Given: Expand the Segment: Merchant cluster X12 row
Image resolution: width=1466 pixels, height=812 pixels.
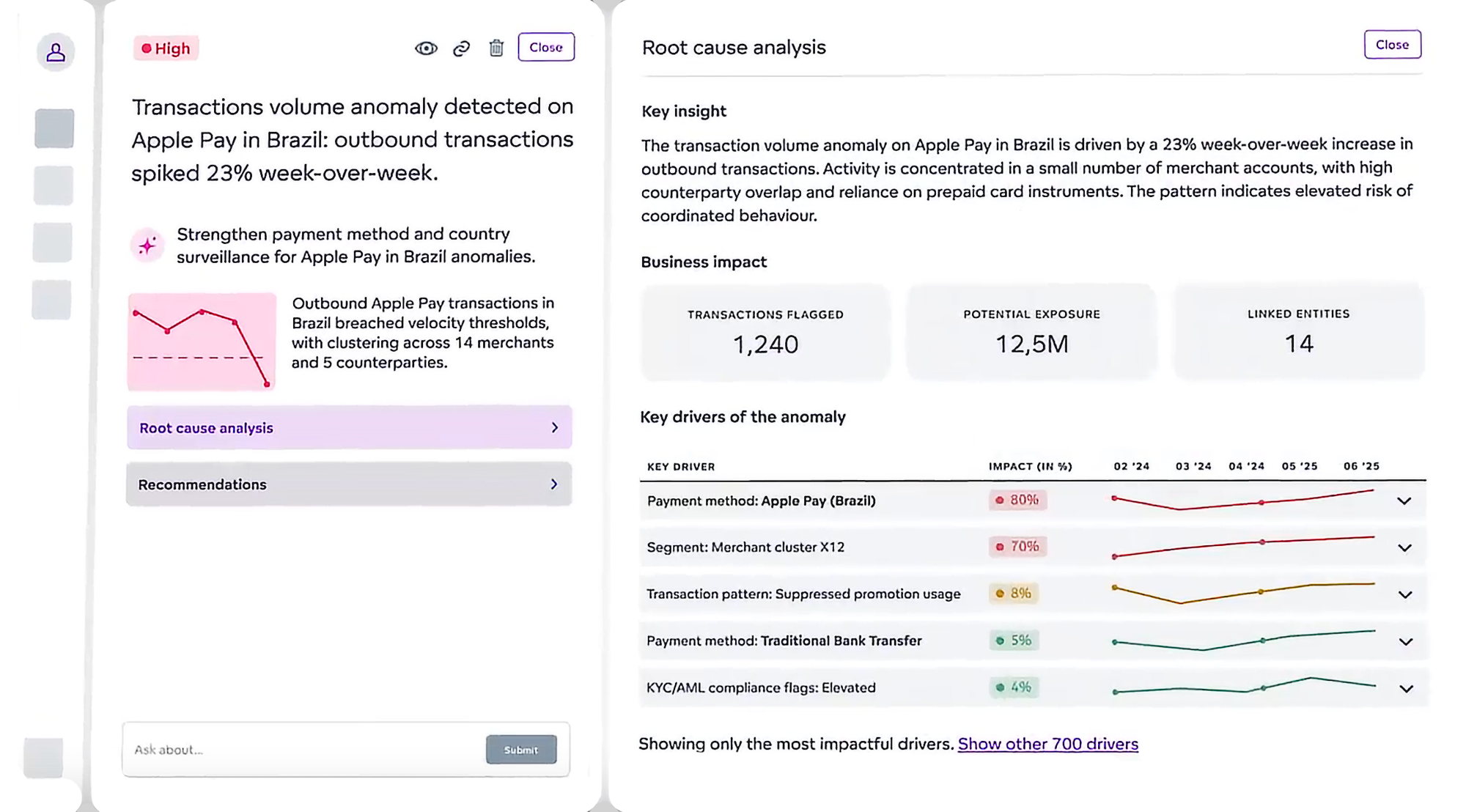Looking at the screenshot, I should point(1405,547).
